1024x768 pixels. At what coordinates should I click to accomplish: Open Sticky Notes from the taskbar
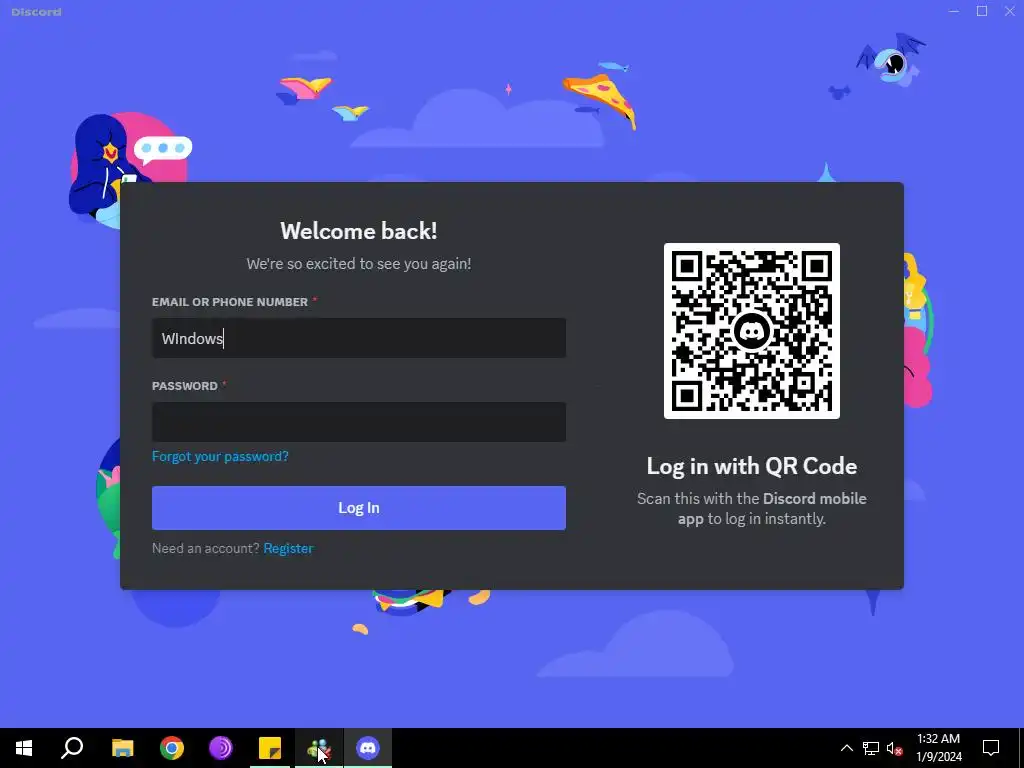(x=270, y=748)
